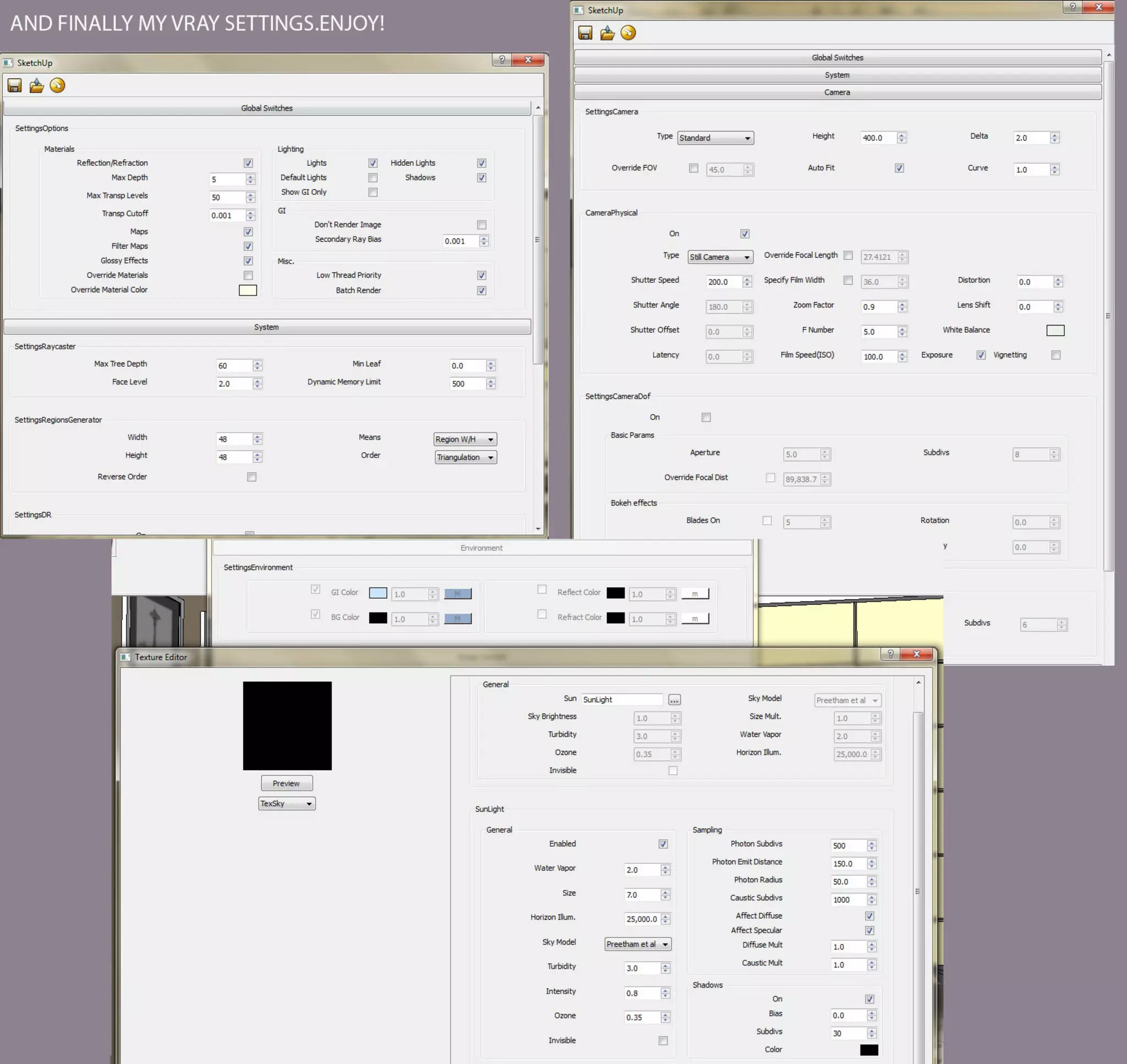
Task: Uncheck Batch Render option
Action: point(482,290)
